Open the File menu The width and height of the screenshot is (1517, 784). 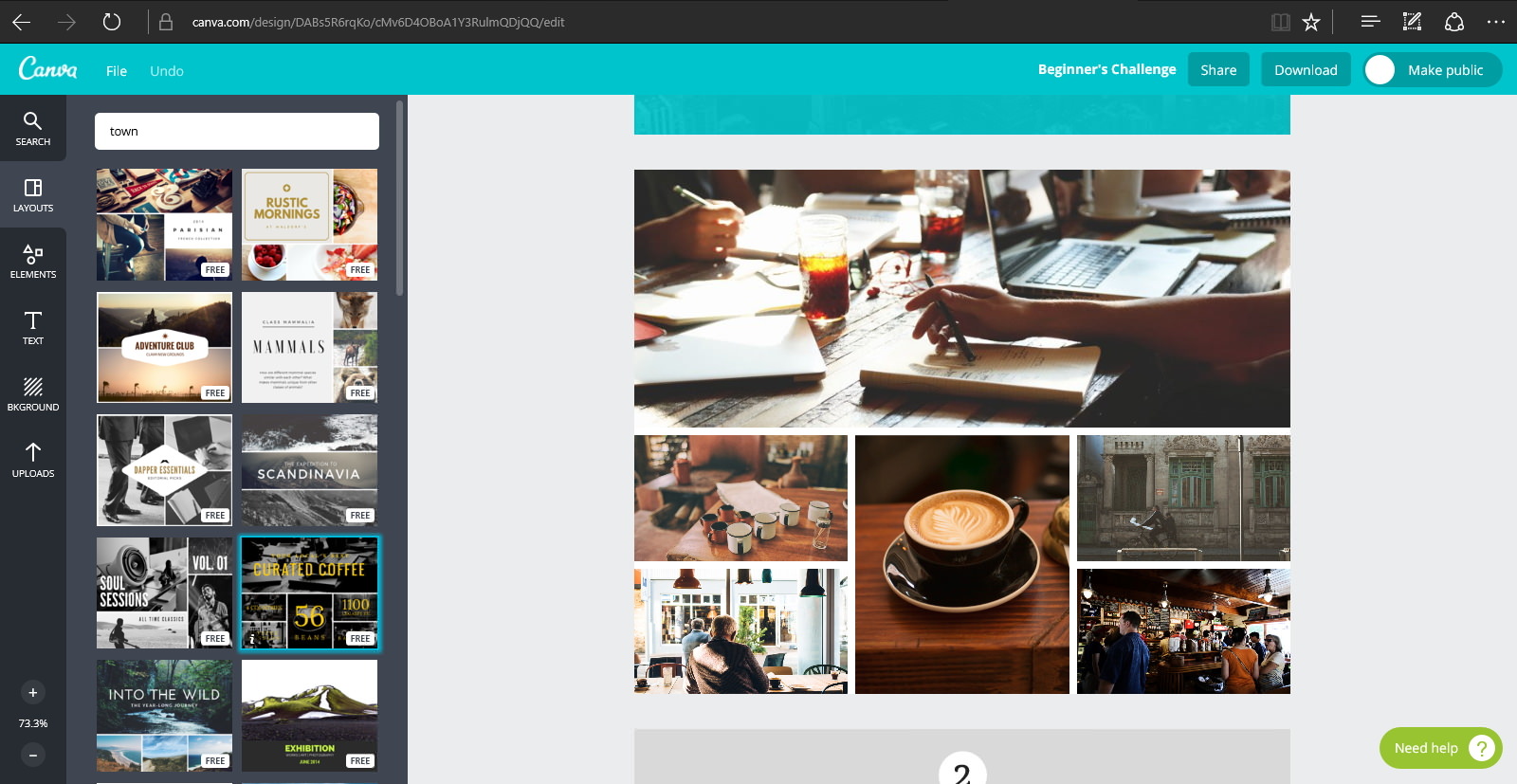117,71
